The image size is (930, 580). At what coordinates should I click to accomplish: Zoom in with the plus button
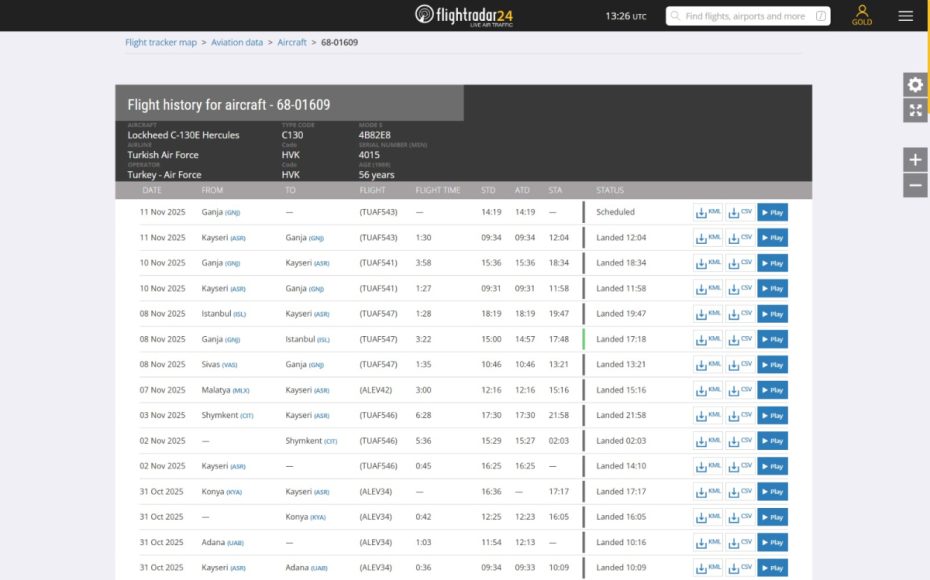click(915, 160)
